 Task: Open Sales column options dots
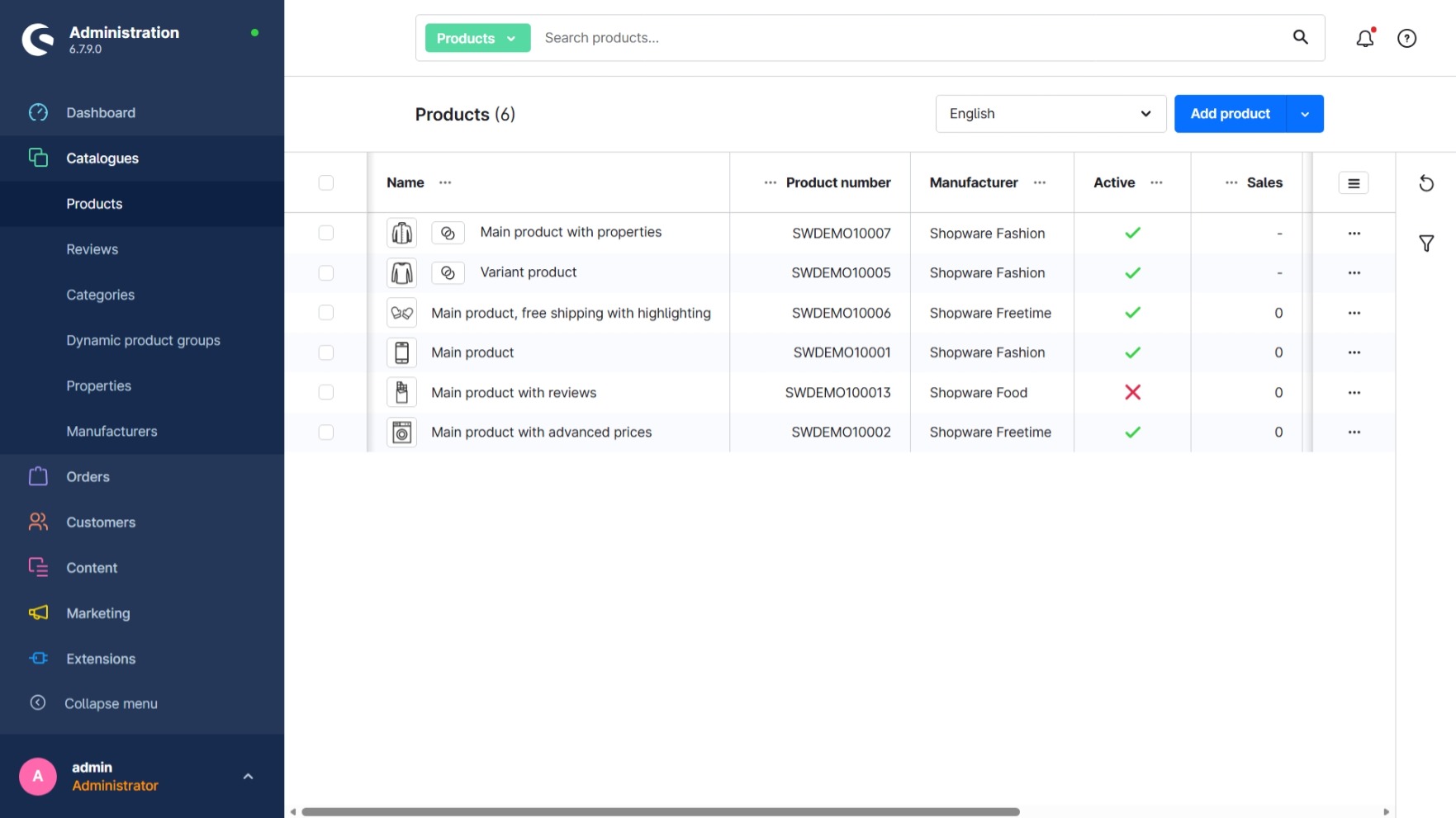(1231, 182)
